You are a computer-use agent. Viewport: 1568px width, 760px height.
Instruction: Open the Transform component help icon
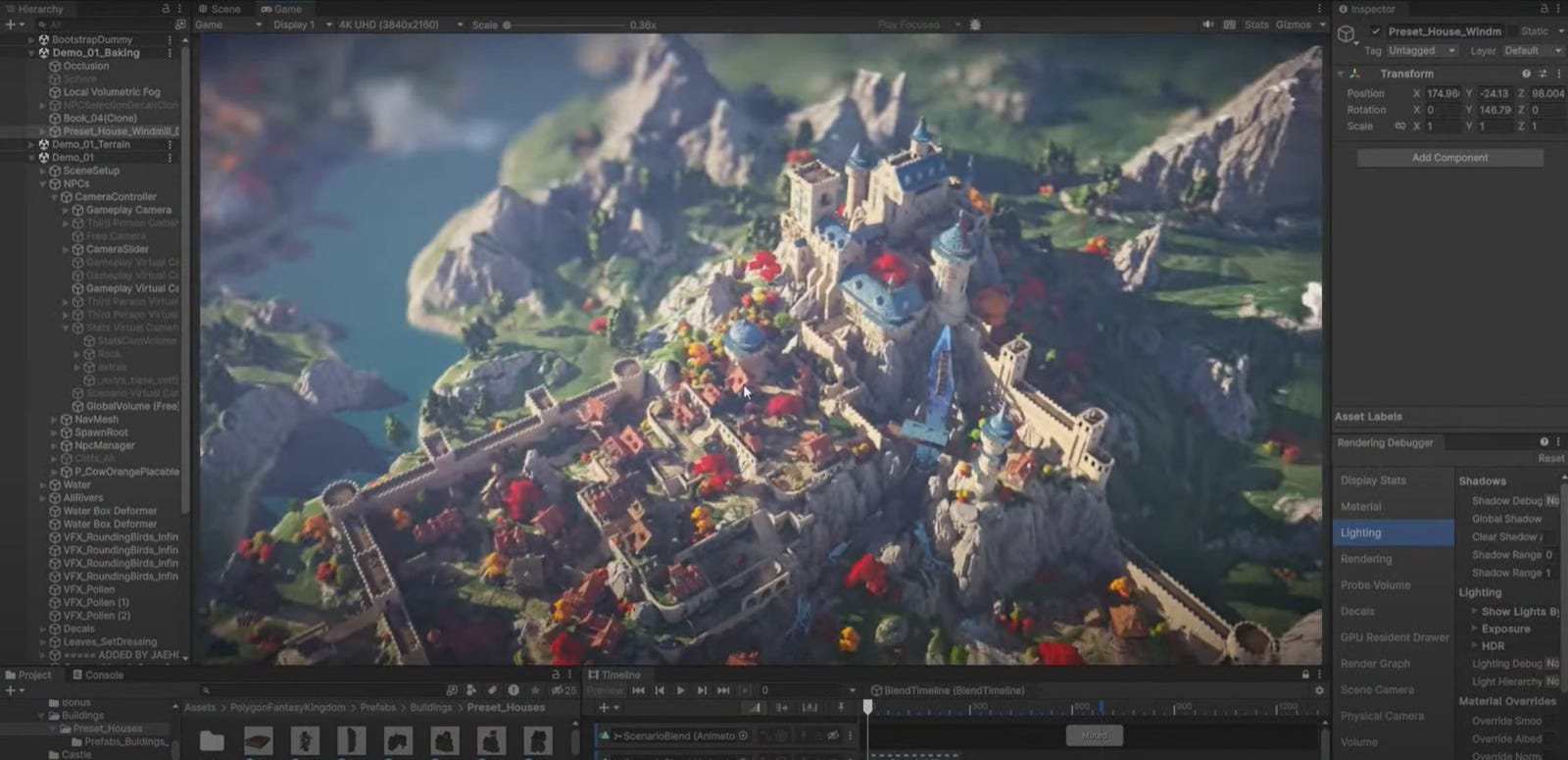1526,74
